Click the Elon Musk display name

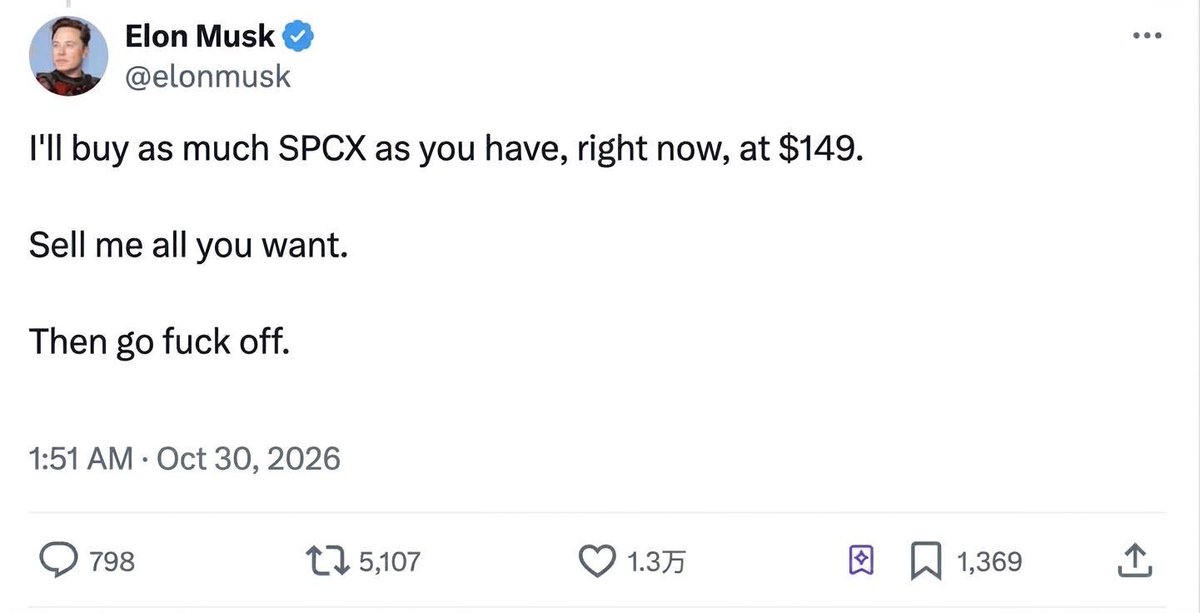tap(200, 36)
